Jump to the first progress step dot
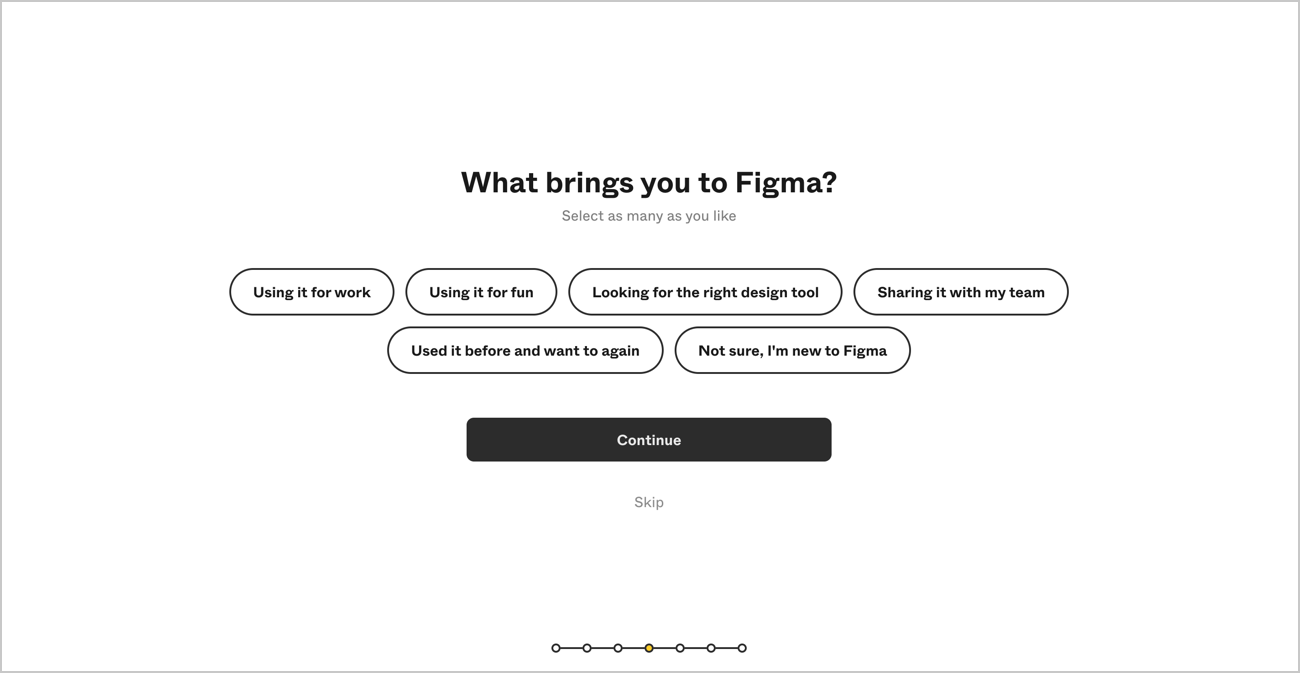1300x673 pixels. [556, 648]
